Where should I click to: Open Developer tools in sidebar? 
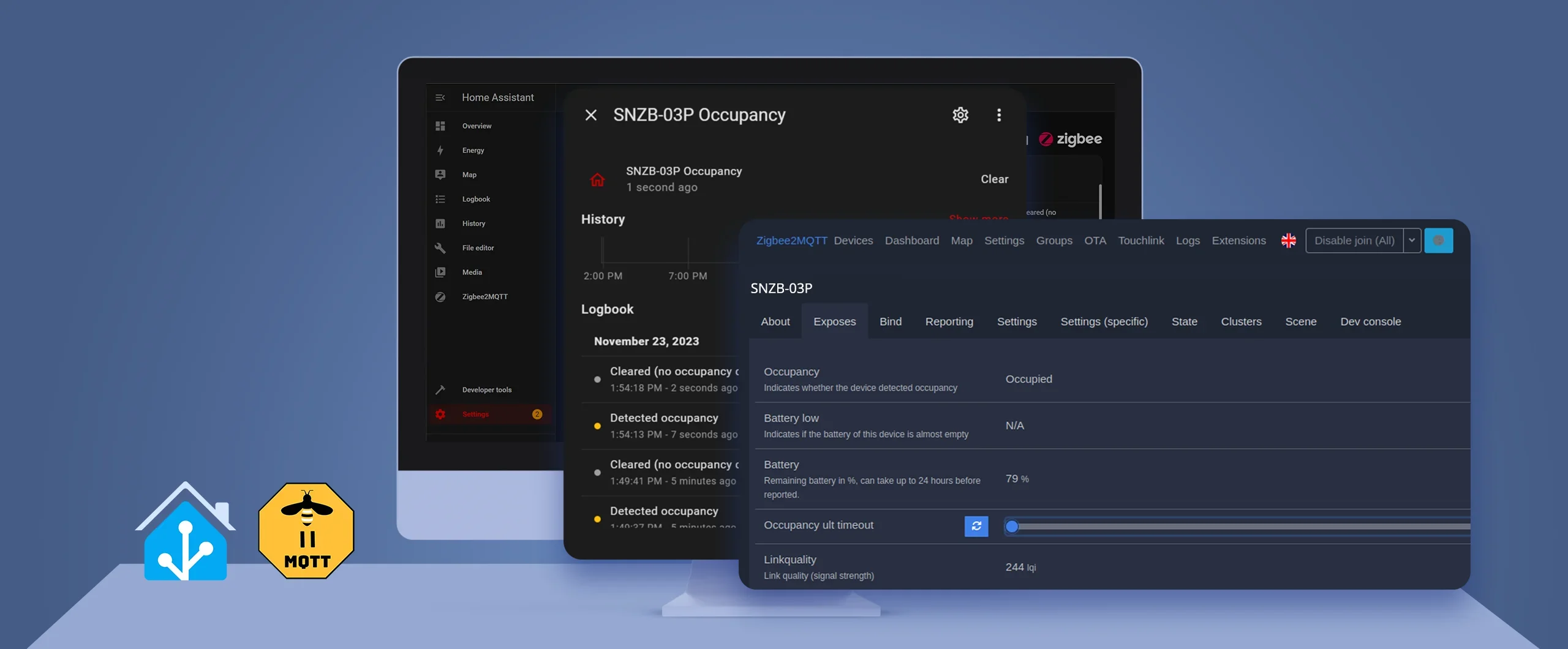[486, 390]
